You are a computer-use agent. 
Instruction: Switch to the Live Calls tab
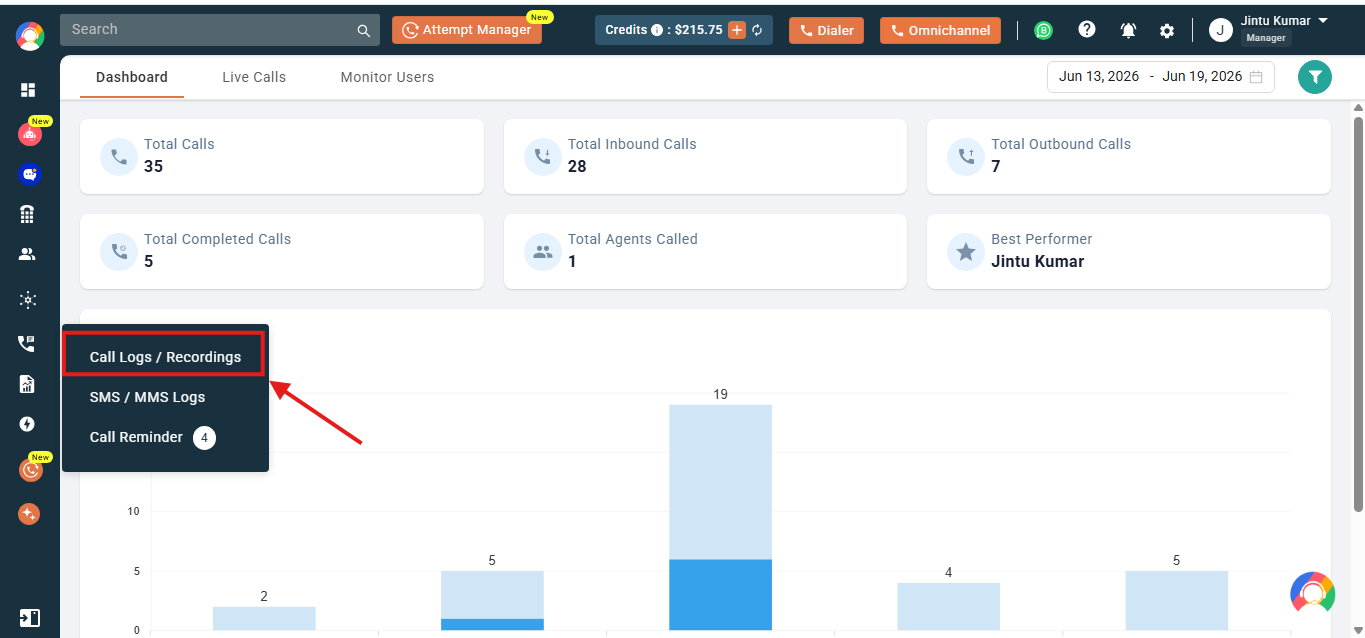[x=254, y=77]
